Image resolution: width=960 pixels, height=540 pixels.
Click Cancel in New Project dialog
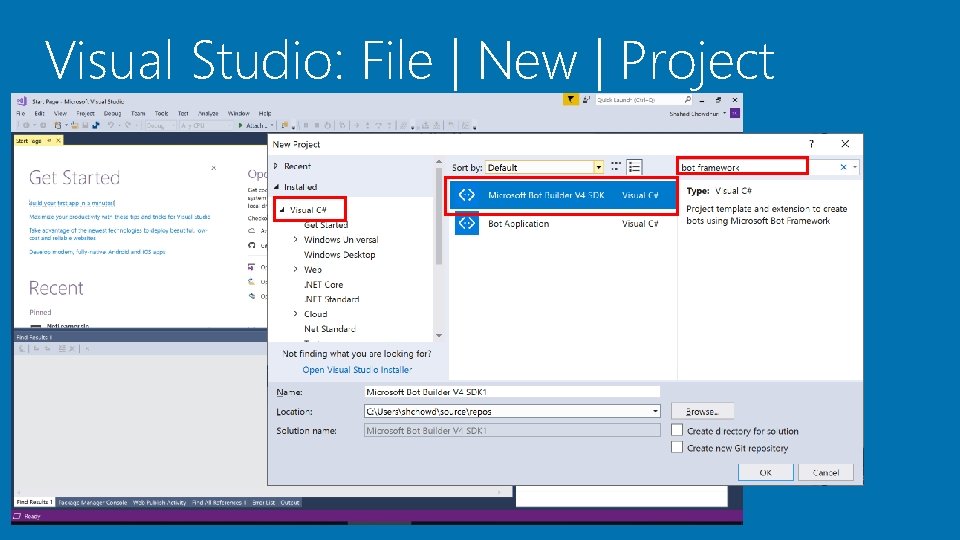tap(825, 472)
